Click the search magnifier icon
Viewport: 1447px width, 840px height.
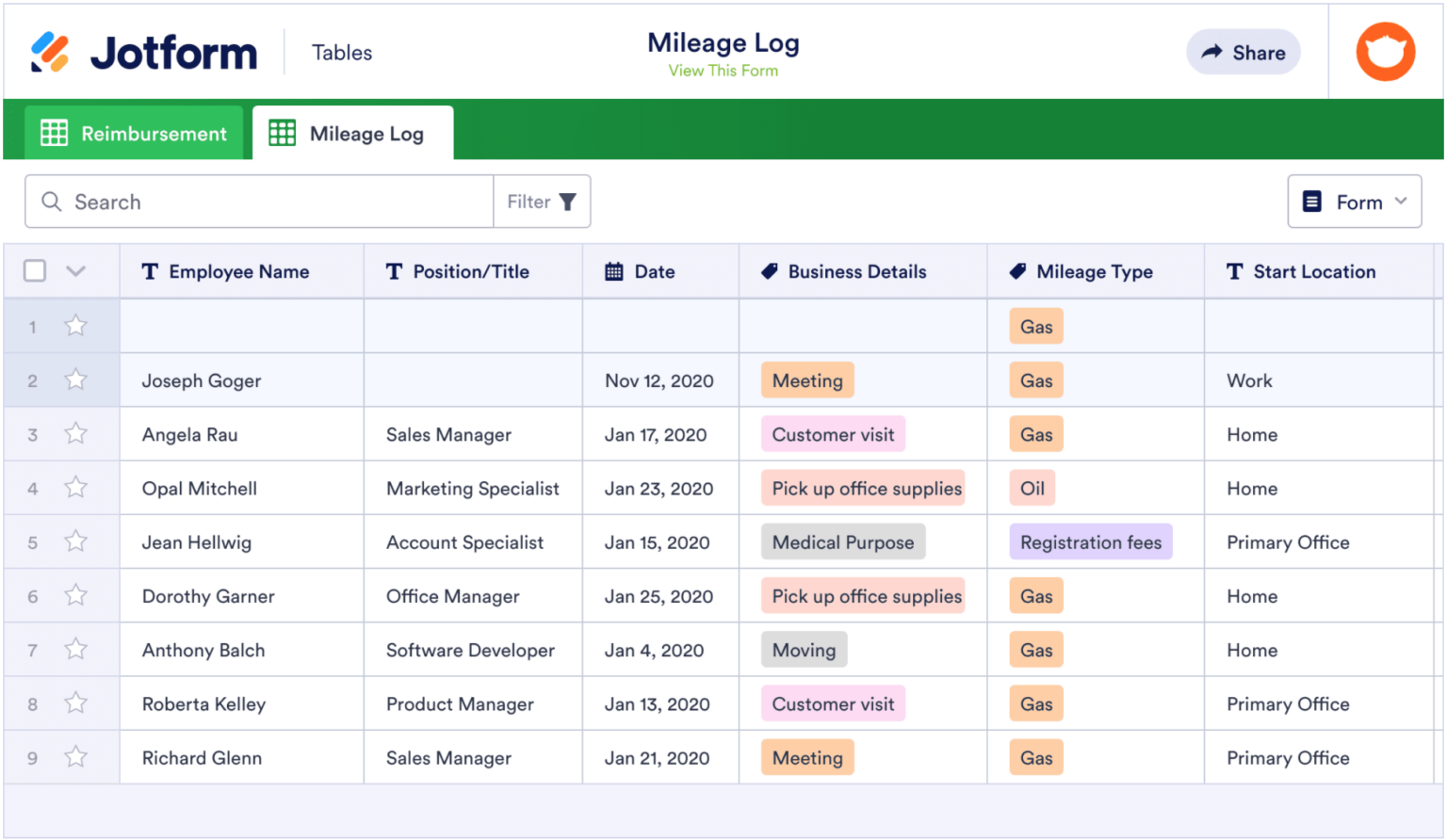click(x=52, y=202)
